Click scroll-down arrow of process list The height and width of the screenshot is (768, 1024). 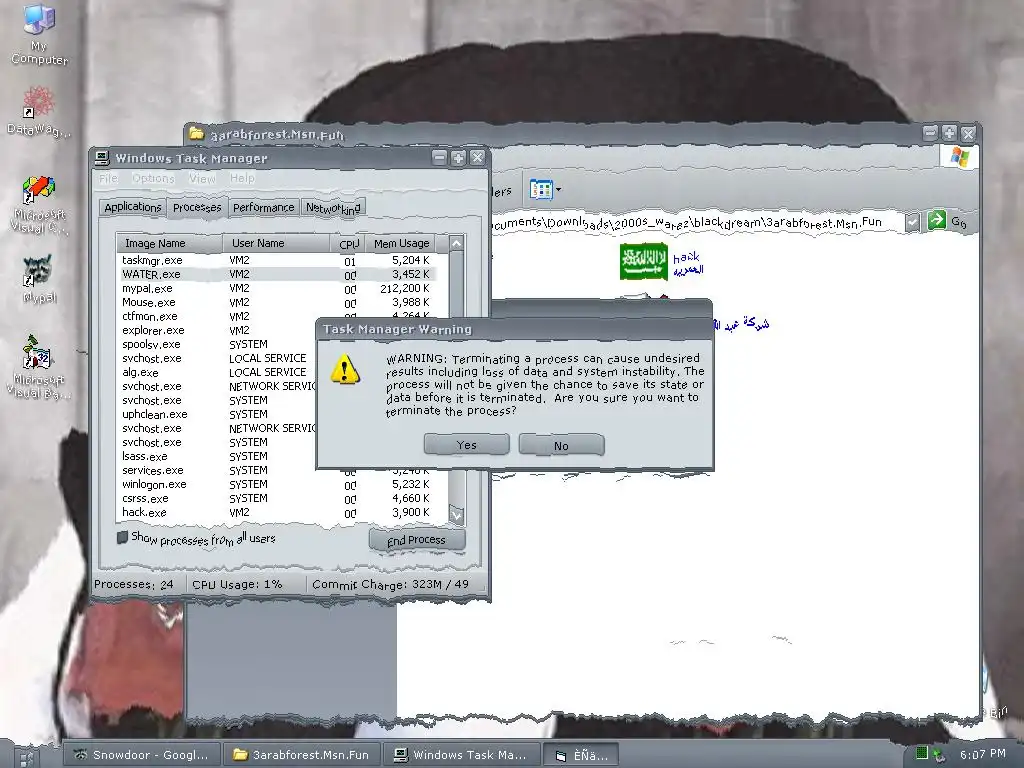coord(456,515)
